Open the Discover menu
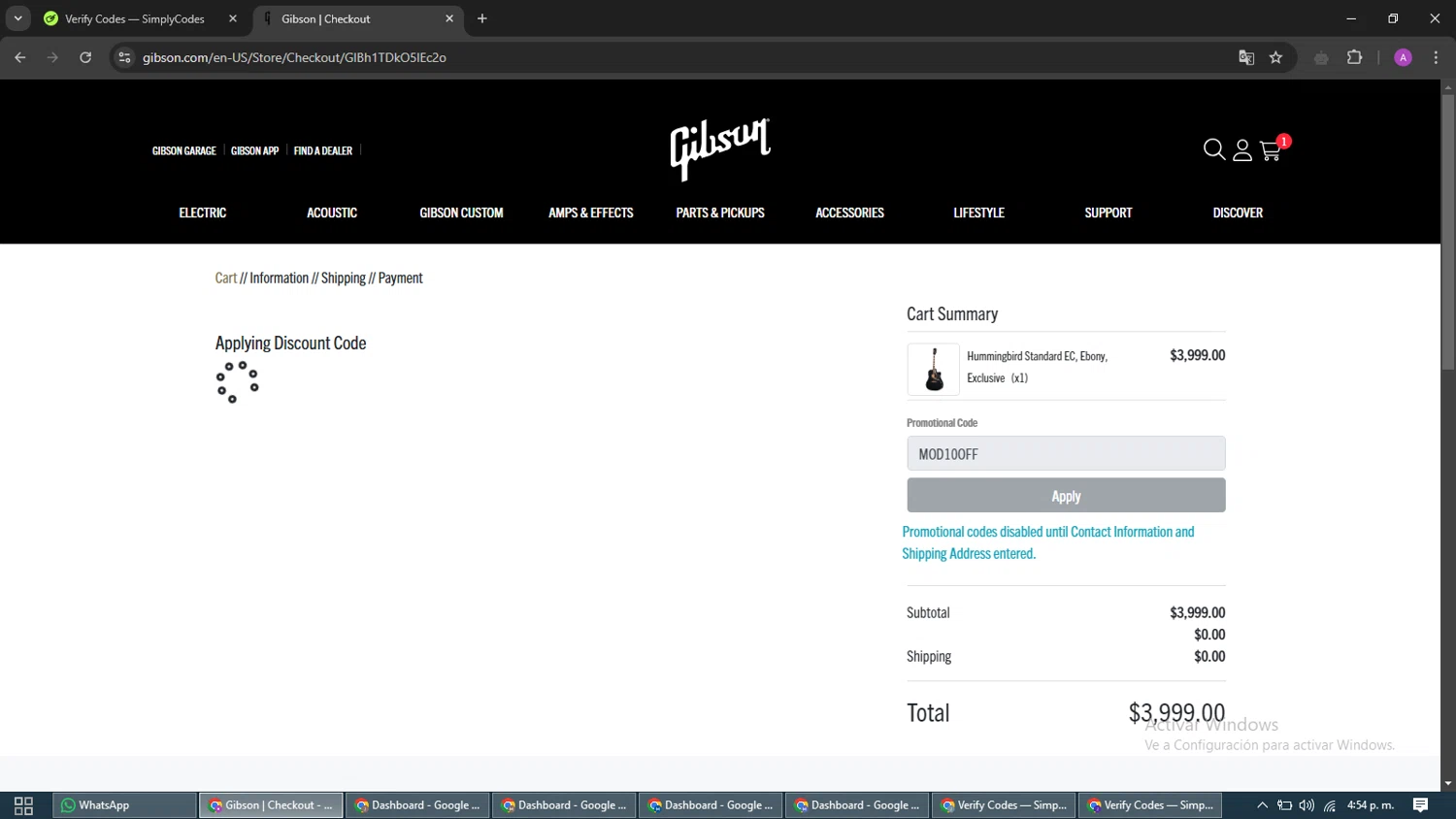1456x819 pixels. coord(1238,213)
